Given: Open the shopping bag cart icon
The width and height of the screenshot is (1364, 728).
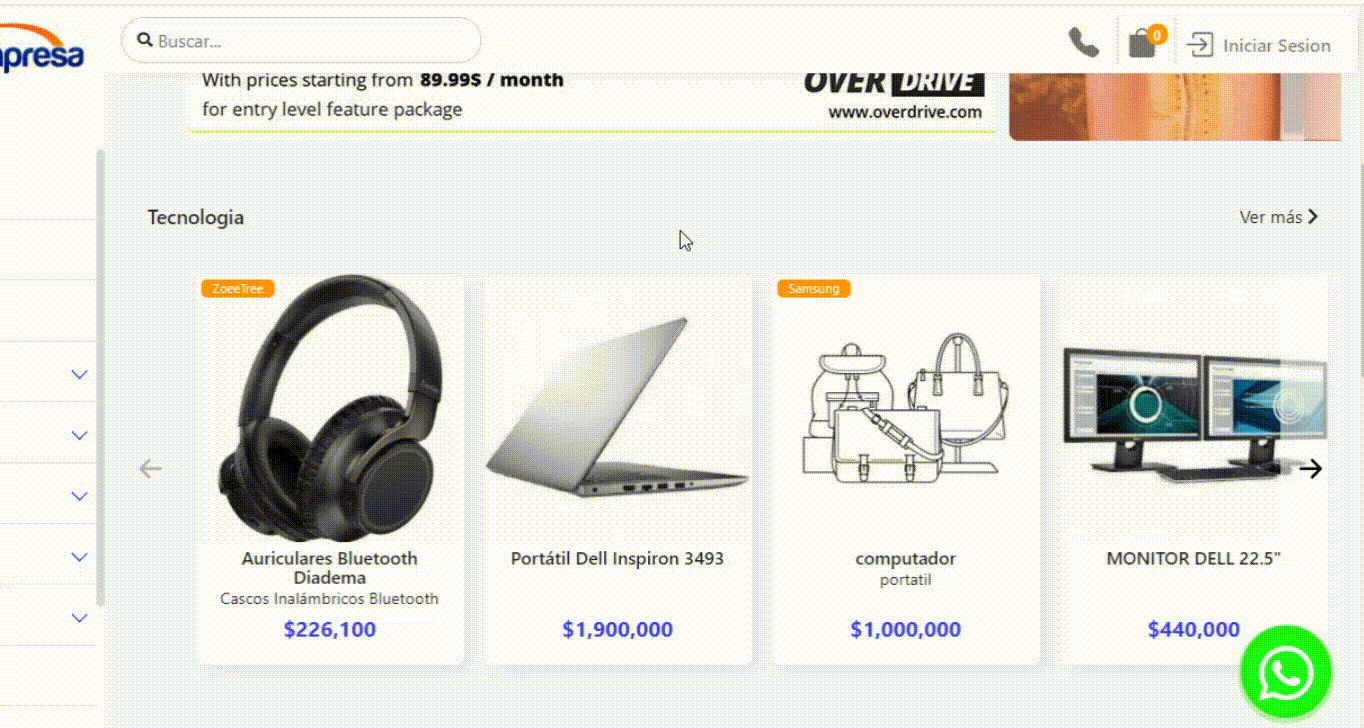Looking at the screenshot, I should coord(1142,44).
